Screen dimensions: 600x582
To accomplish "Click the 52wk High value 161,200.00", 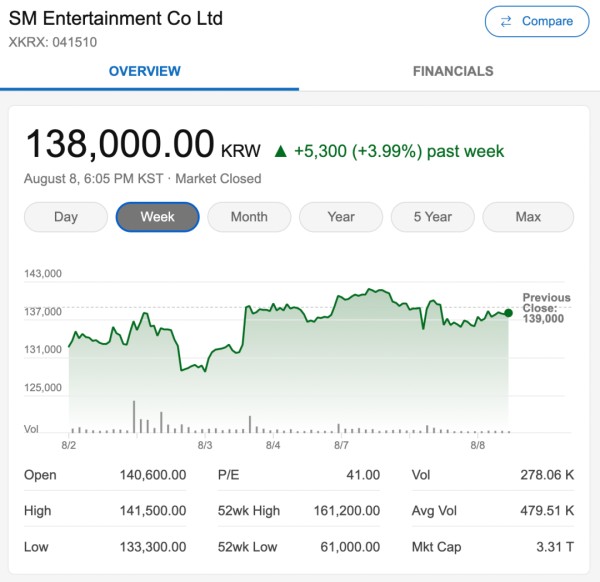I will coord(347,511).
